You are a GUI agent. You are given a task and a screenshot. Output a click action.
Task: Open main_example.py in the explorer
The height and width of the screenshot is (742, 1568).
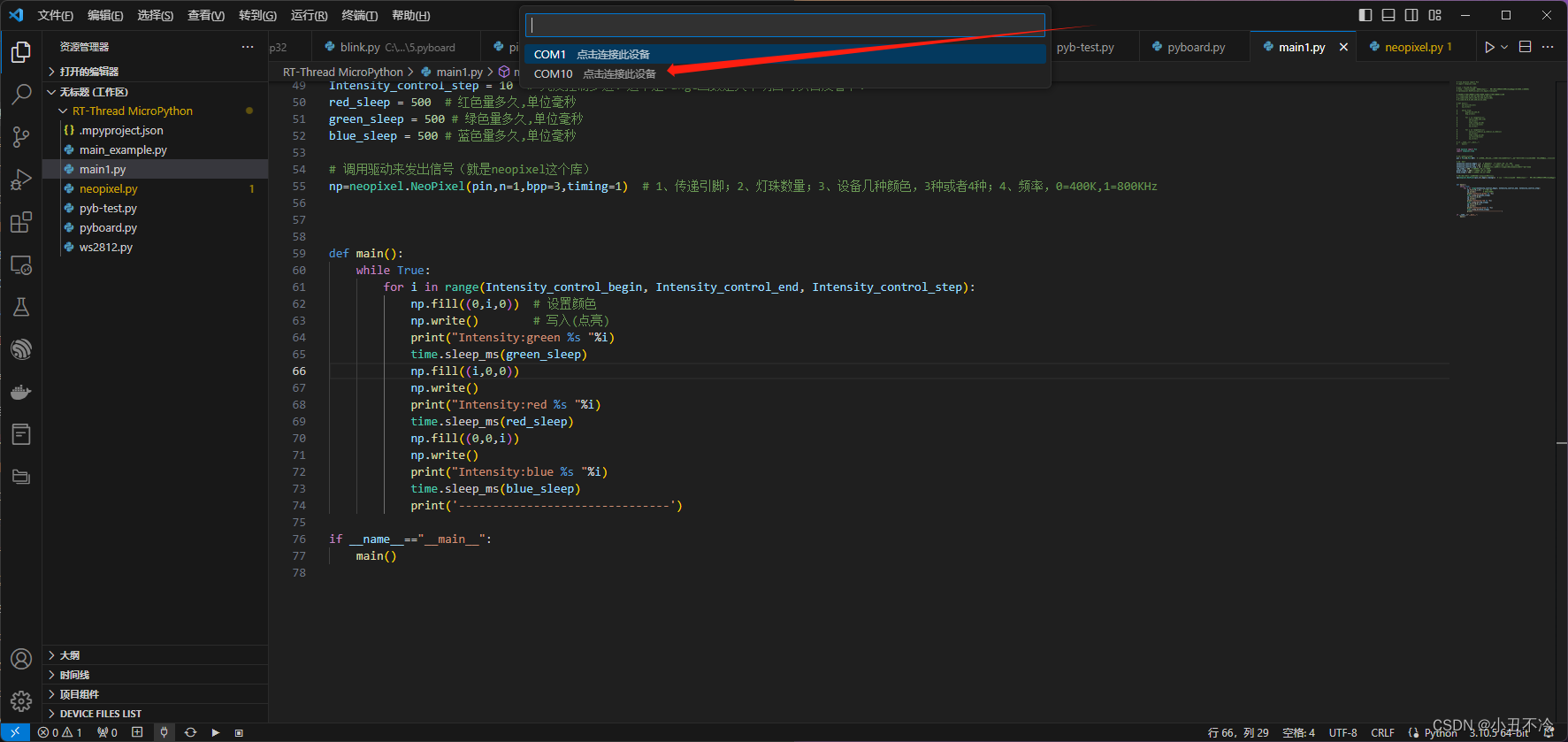(155, 149)
